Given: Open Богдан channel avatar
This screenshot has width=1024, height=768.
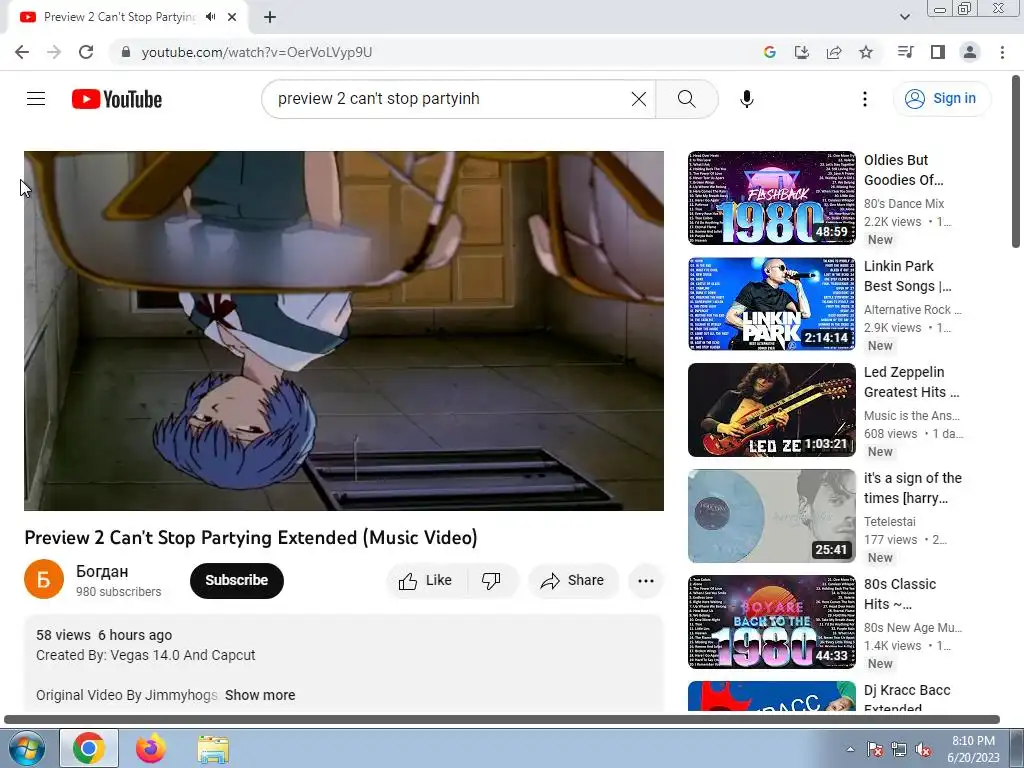Looking at the screenshot, I should [44, 579].
